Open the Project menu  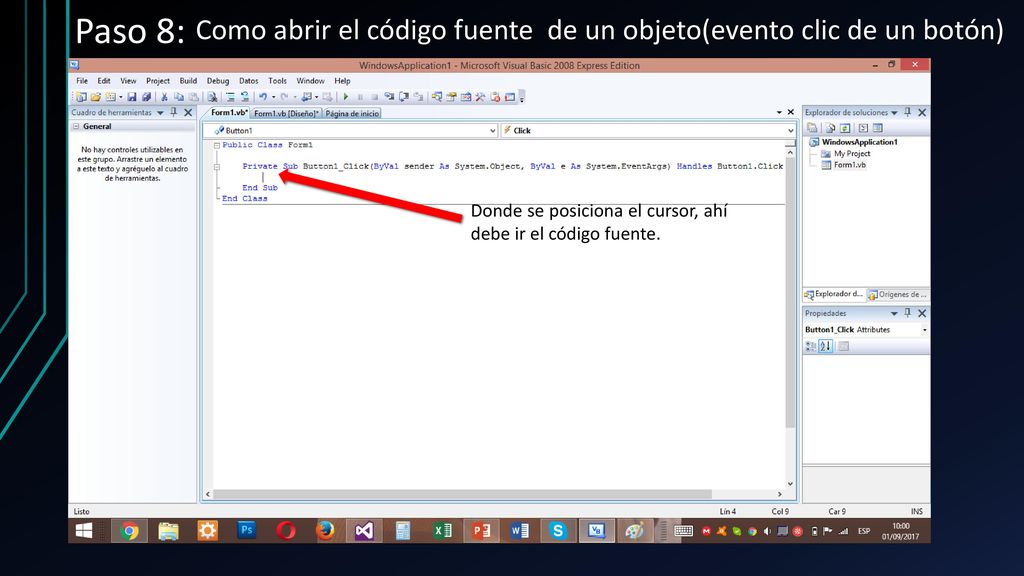[157, 81]
